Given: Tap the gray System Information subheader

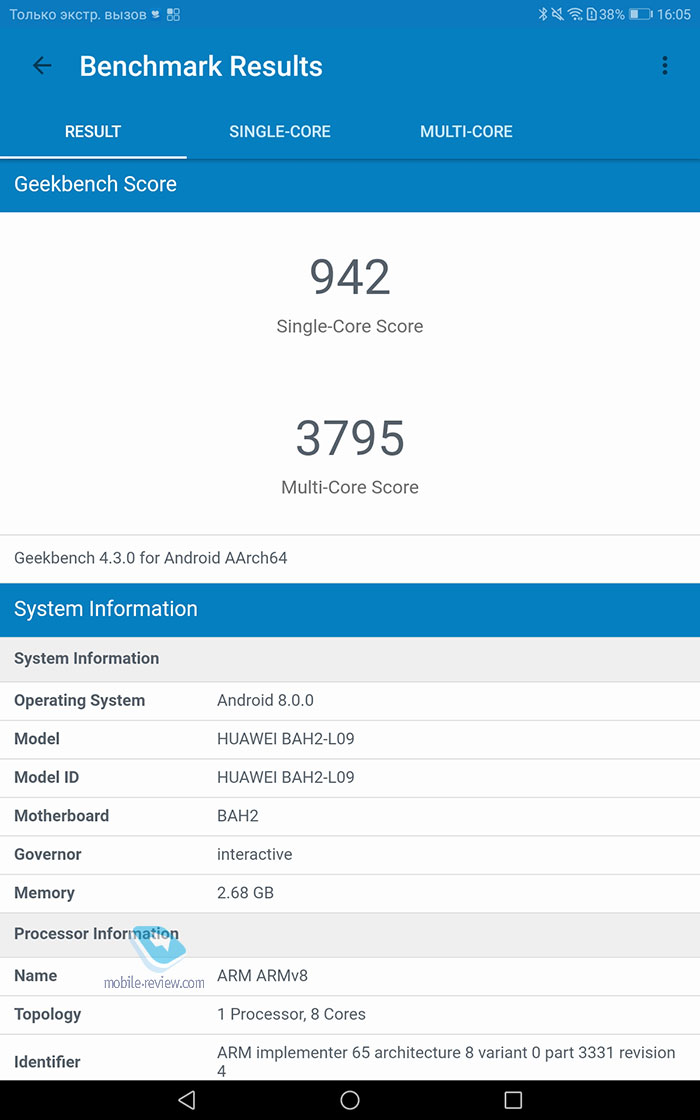Looking at the screenshot, I should point(350,659).
